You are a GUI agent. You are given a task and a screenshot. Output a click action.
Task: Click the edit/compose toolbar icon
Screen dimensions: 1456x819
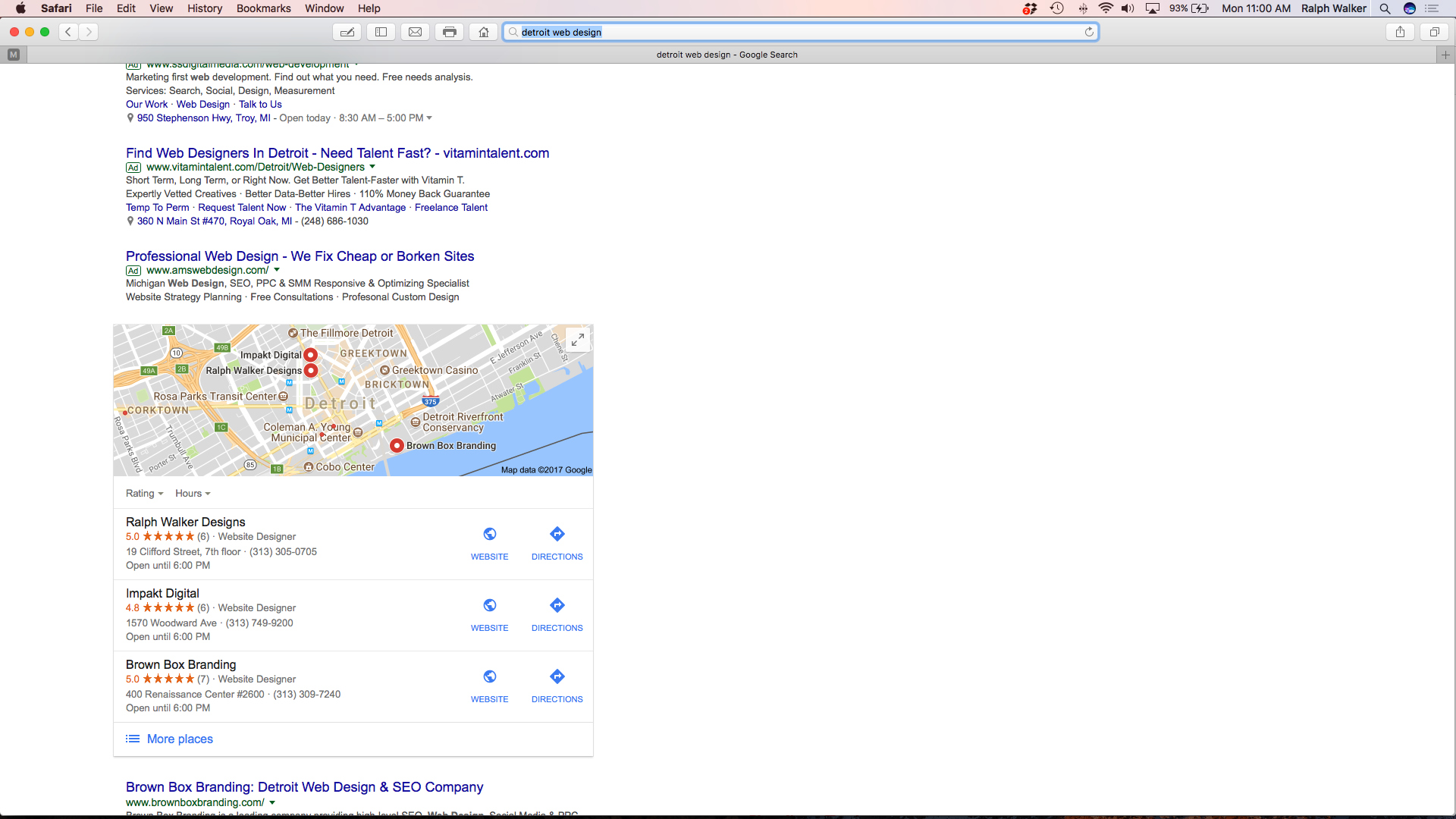tap(347, 32)
